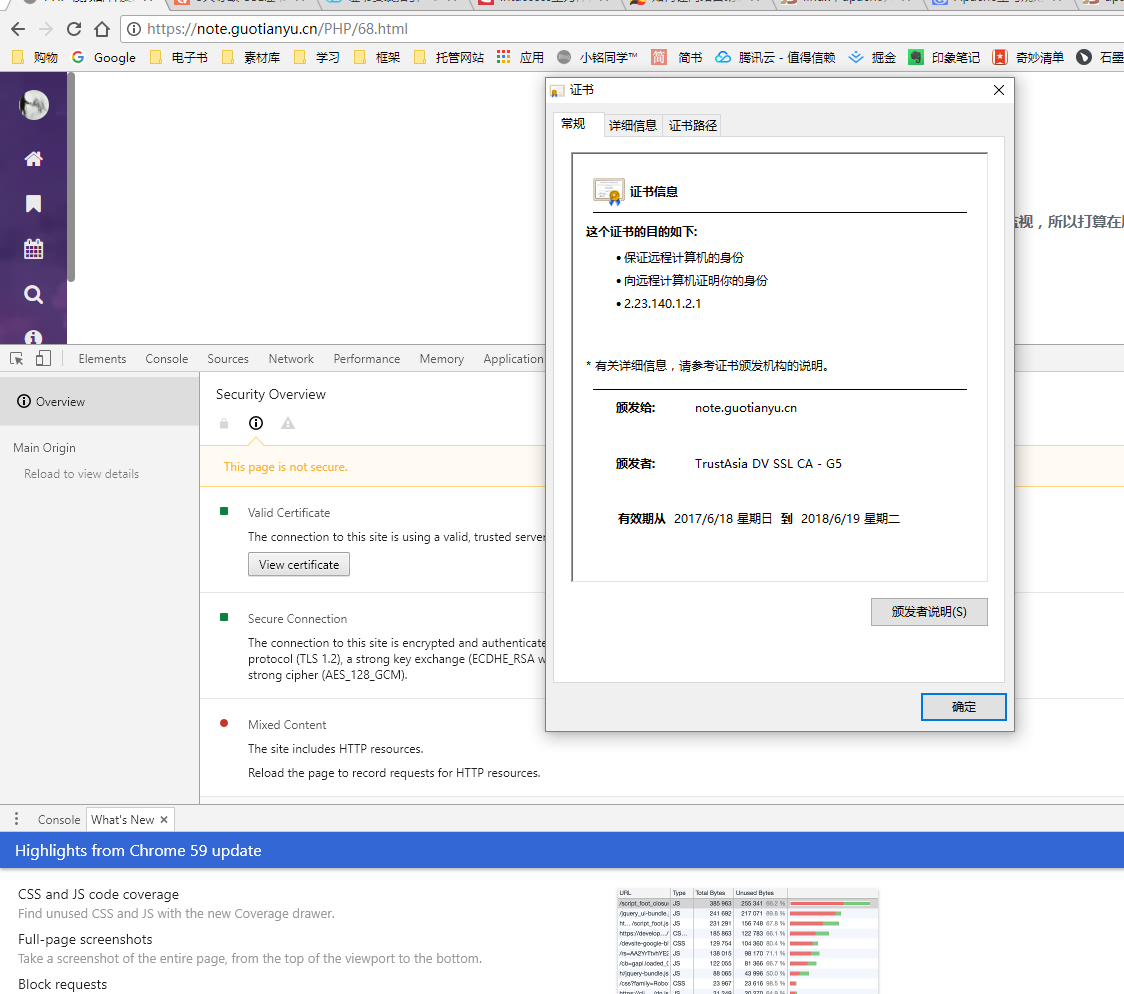1124x994 pixels.
Task: Open the 印象笔记 bookmark
Action: tap(944, 57)
